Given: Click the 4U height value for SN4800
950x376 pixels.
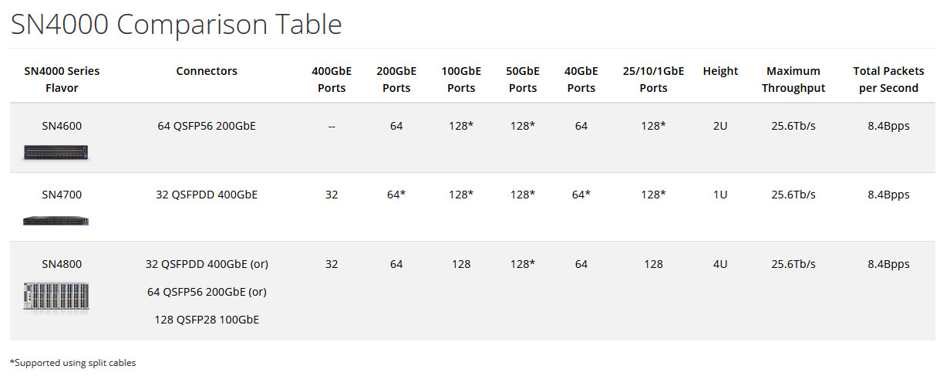Looking at the screenshot, I should click(x=720, y=264).
